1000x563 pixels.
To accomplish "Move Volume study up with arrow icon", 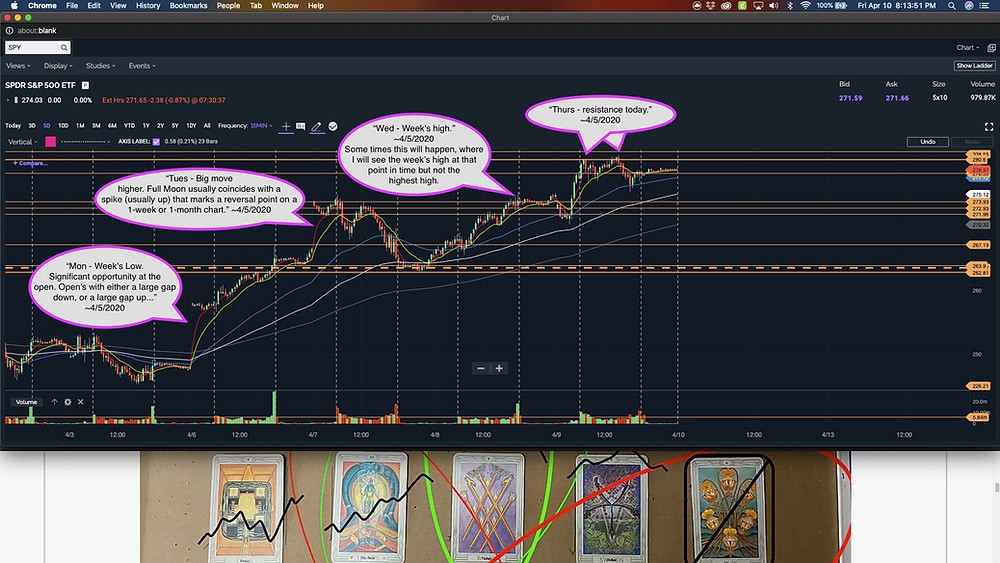I will point(54,402).
